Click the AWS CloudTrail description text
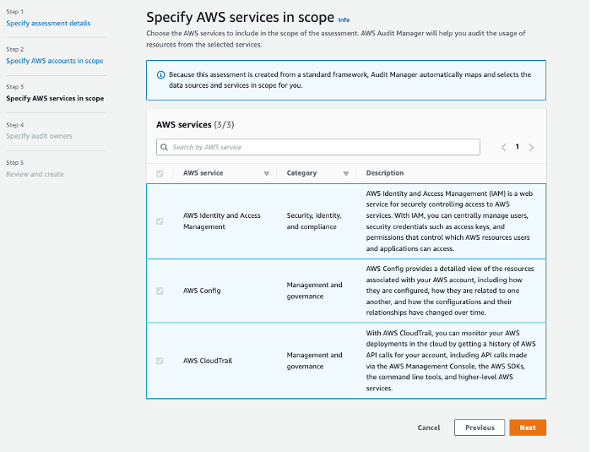This screenshot has width=591, height=452. (x=451, y=361)
